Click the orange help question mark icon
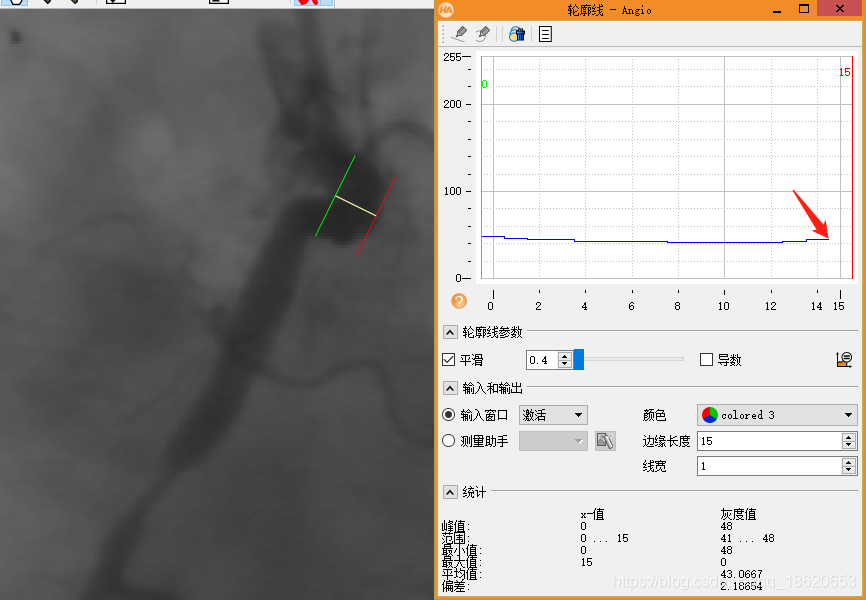Viewport: 866px width, 600px height. coord(458,301)
